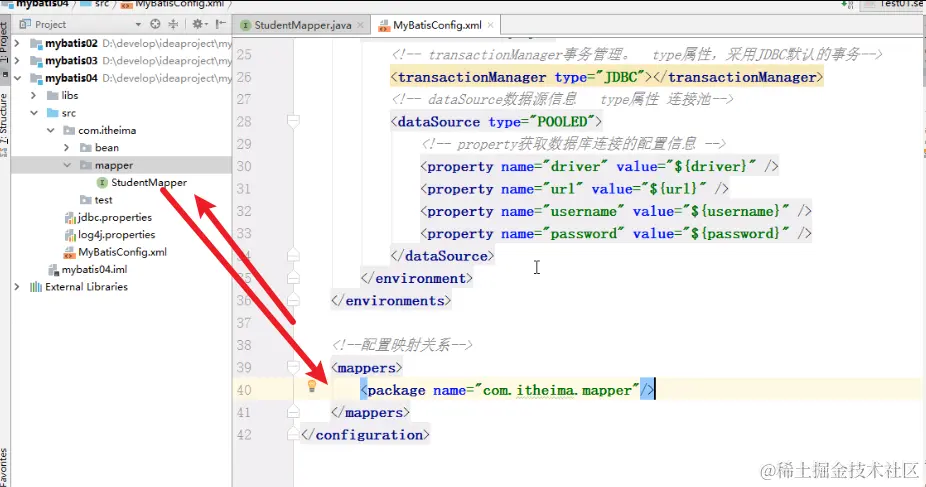Select the mybatis02 module row
The height and width of the screenshot is (487, 926).
tap(122, 43)
